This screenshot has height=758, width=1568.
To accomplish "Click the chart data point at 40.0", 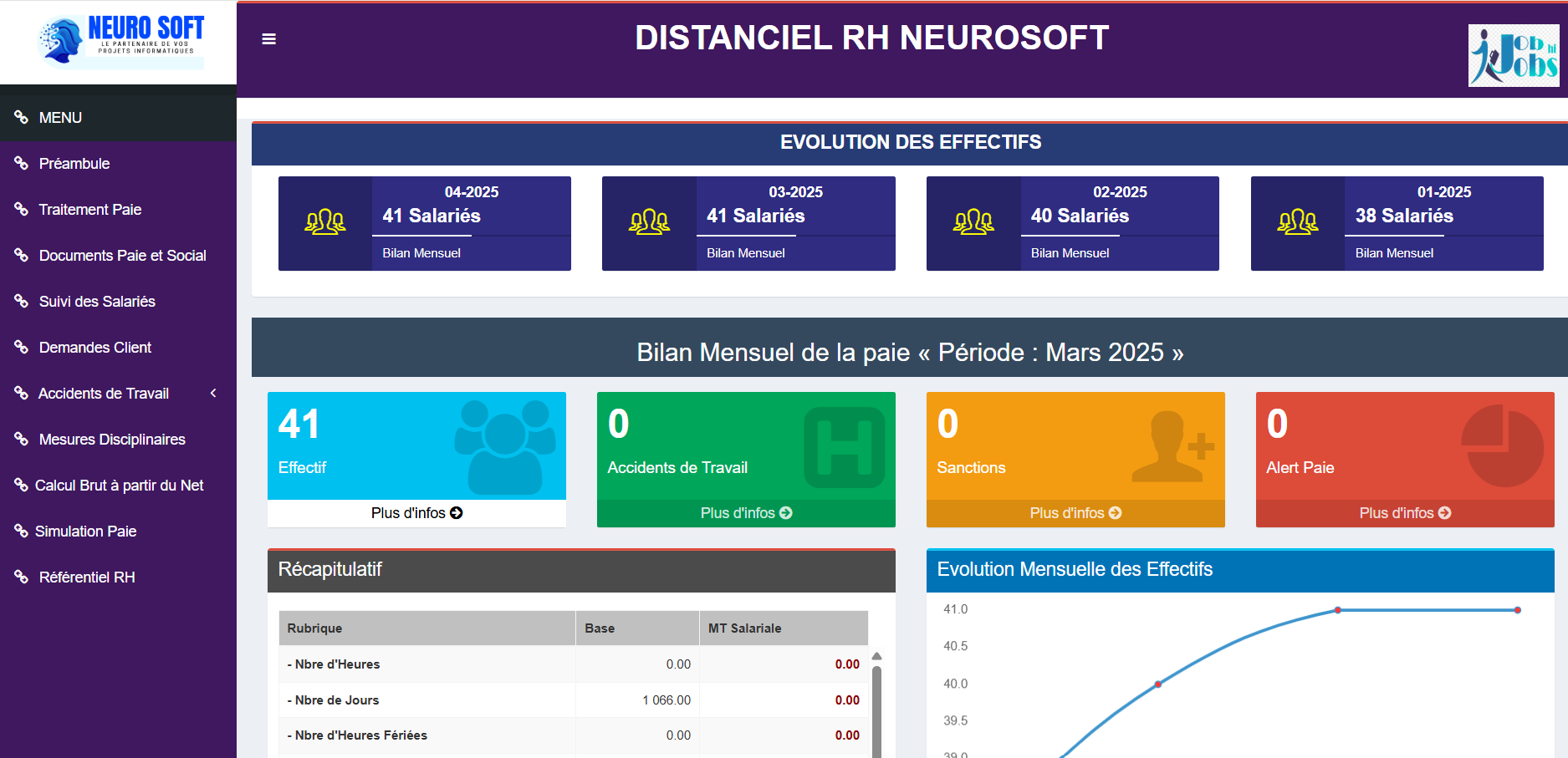I will [1158, 684].
